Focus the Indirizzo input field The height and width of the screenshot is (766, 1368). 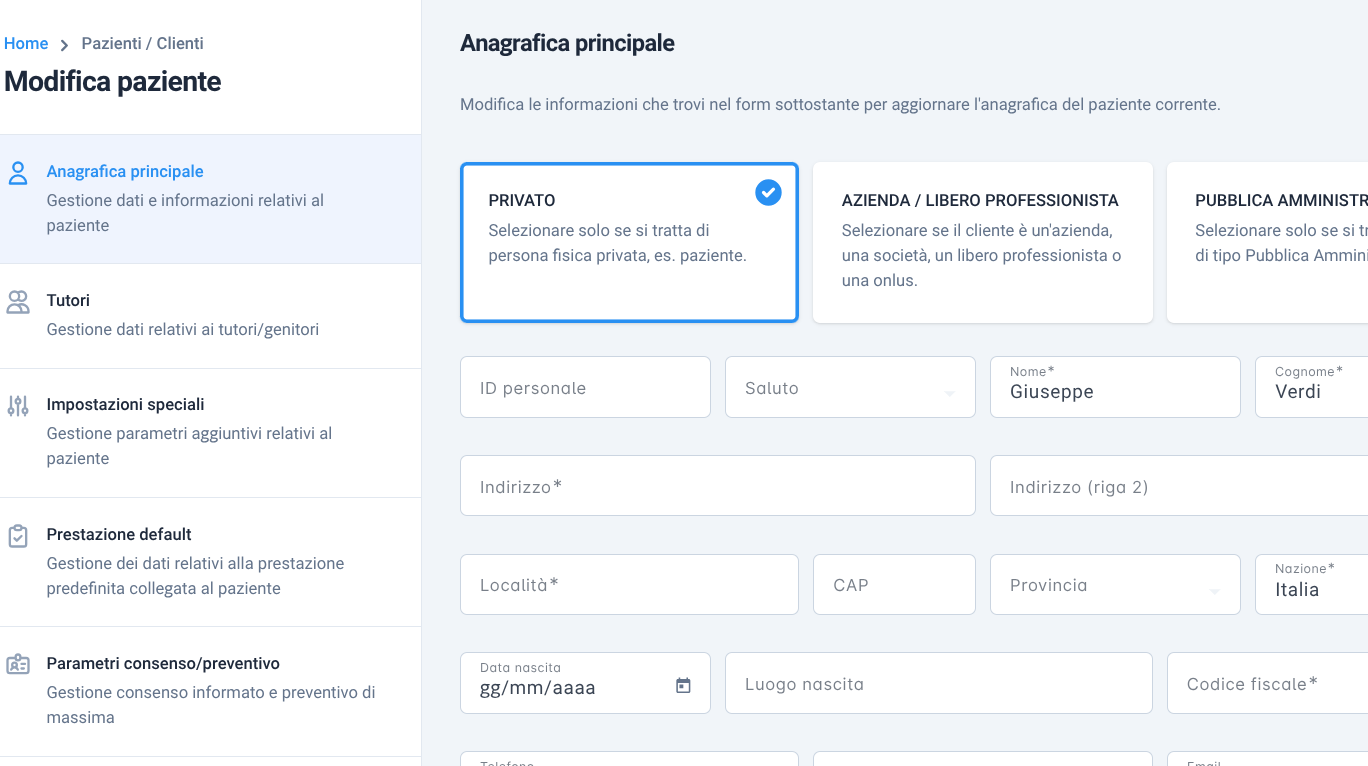point(717,486)
